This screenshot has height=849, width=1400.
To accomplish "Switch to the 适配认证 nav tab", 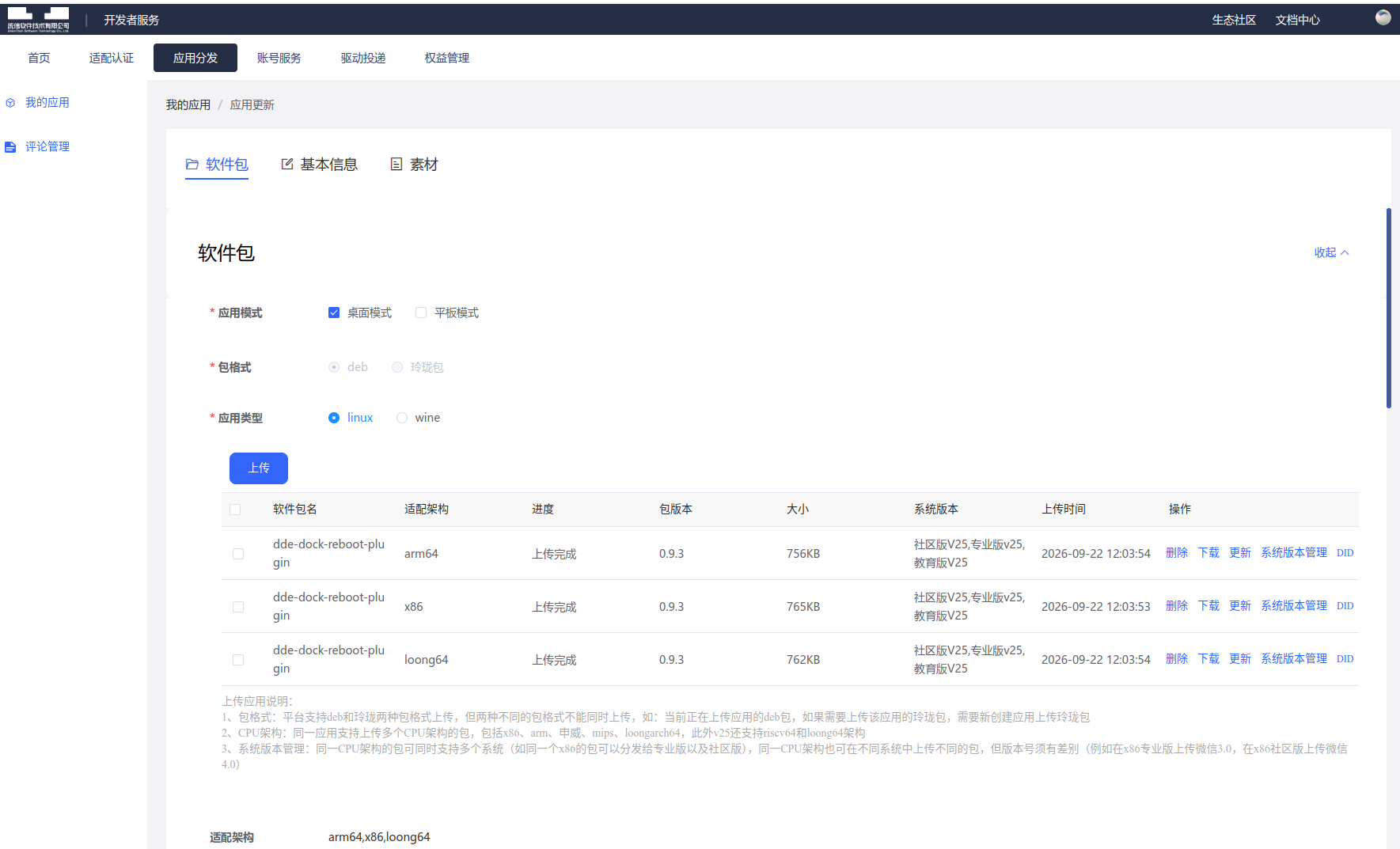I will 112,58.
